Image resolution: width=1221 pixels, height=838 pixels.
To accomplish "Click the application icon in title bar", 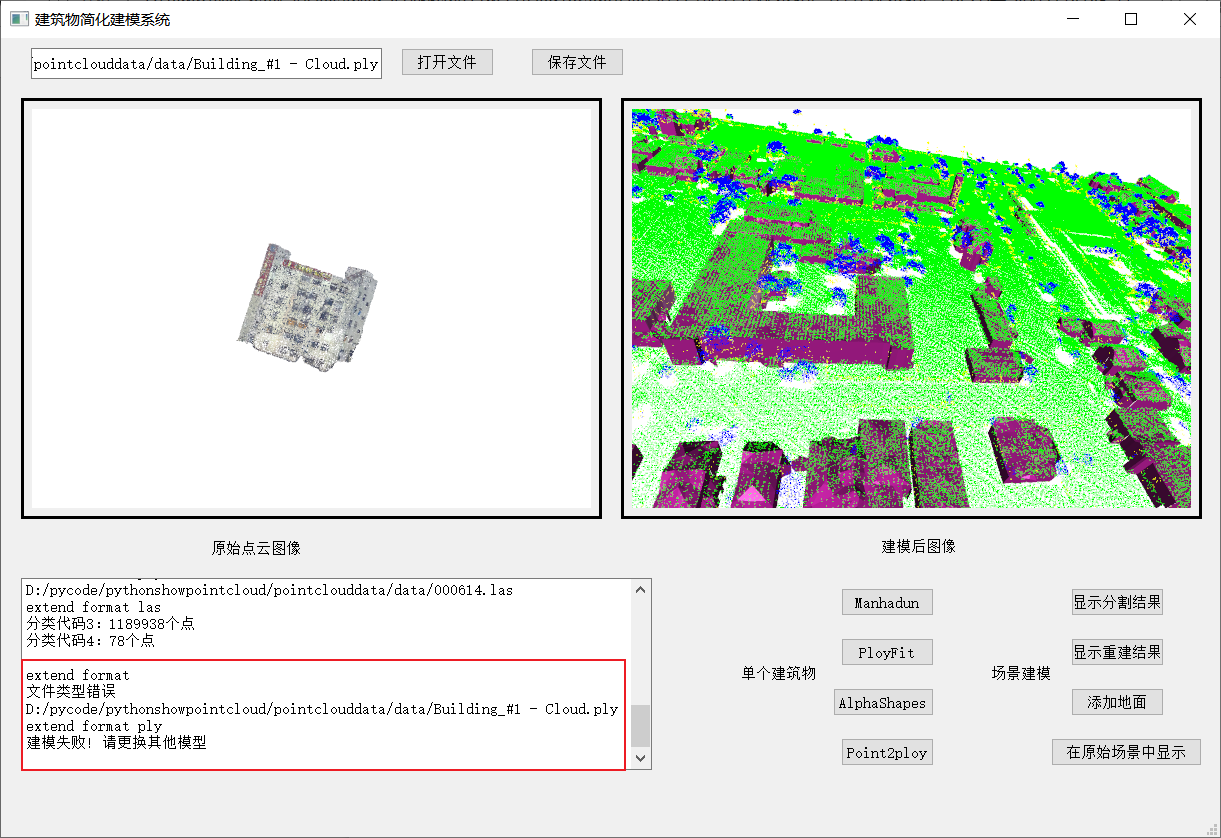I will [19, 19].
